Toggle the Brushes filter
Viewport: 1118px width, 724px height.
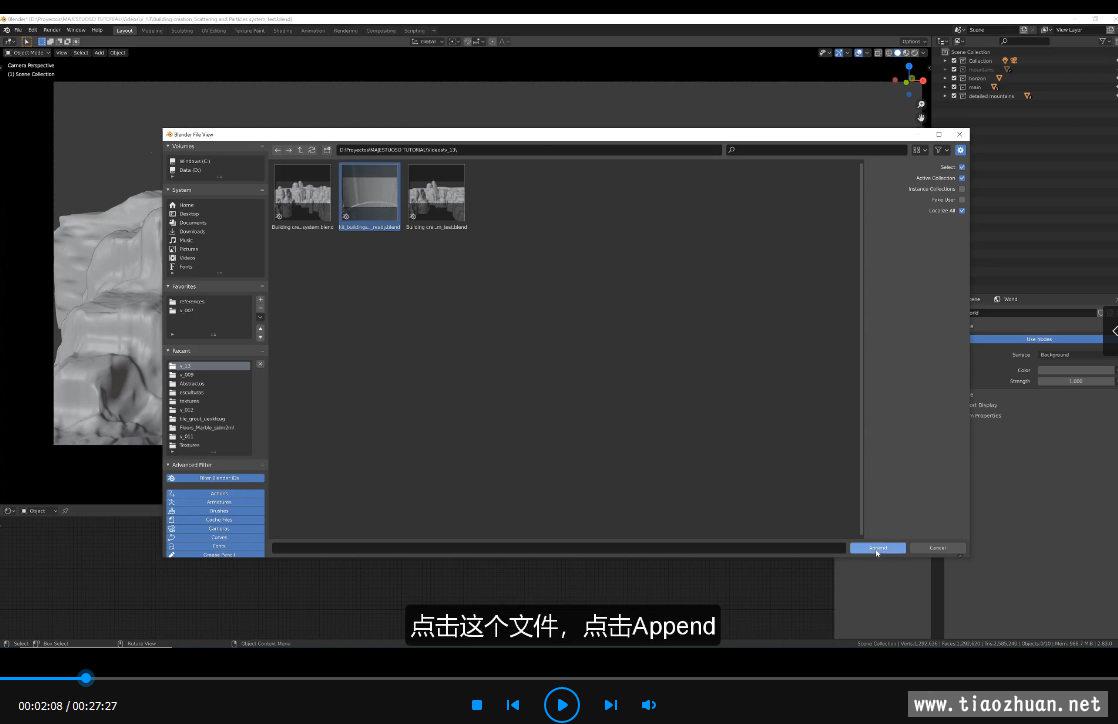click(215, 511)
